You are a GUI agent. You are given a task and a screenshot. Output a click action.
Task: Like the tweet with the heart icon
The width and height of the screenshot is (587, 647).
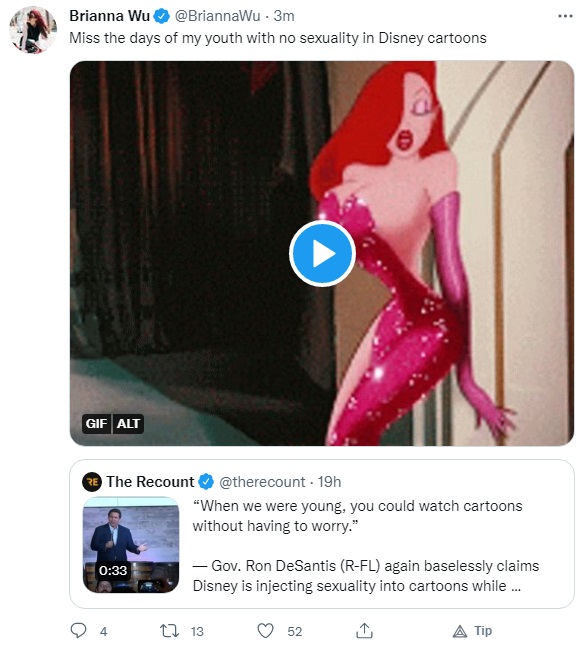pos(265,631)
